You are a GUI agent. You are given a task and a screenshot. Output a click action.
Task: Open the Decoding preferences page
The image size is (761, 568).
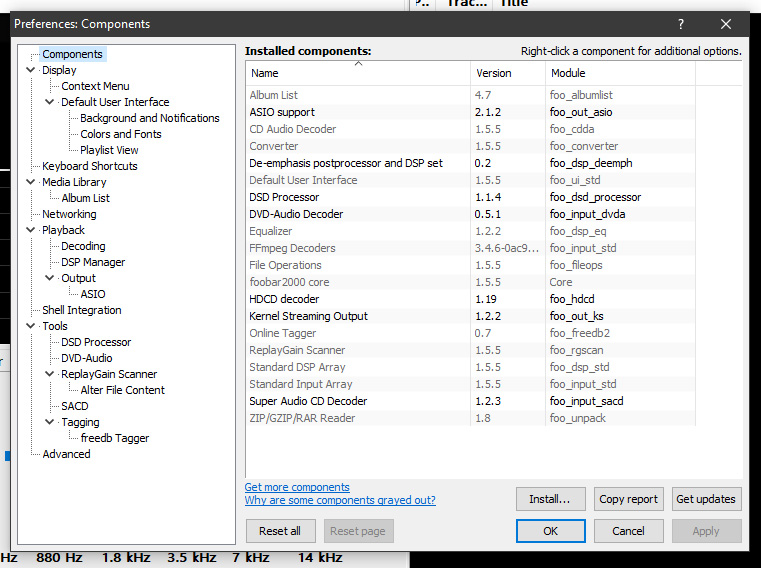click(83, 246)
